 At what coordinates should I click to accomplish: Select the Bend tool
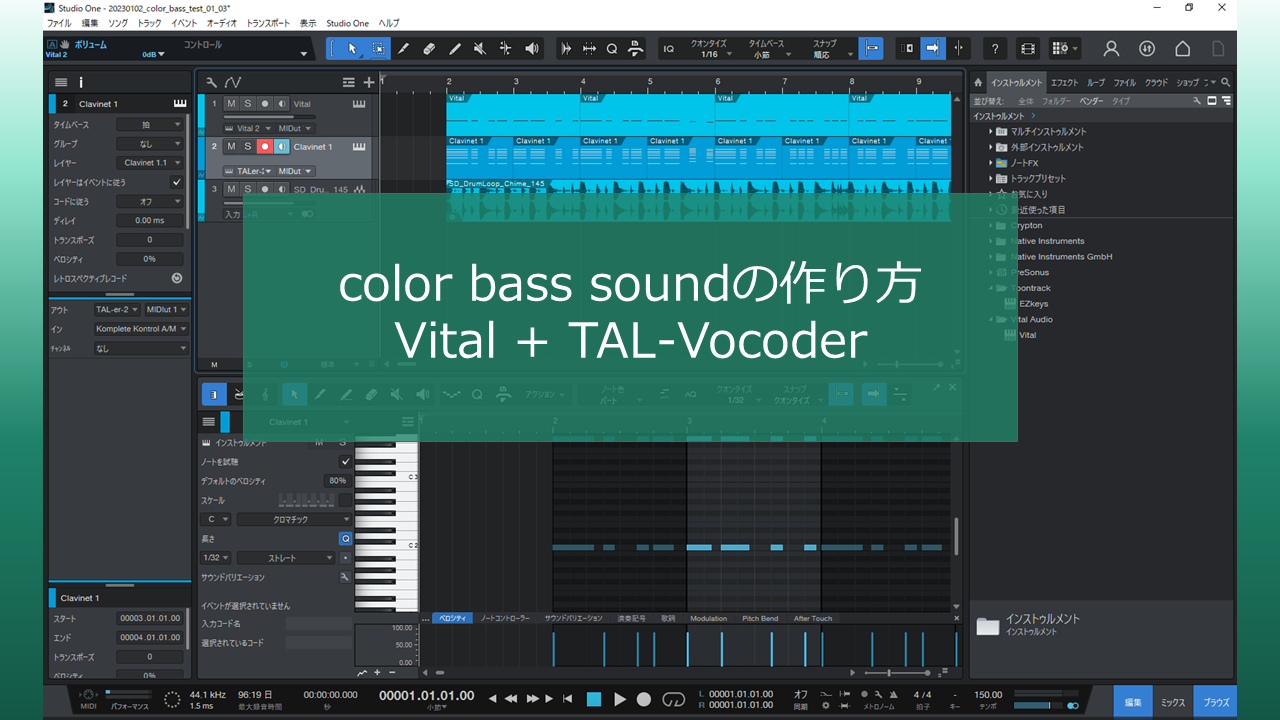click(505, 48)
